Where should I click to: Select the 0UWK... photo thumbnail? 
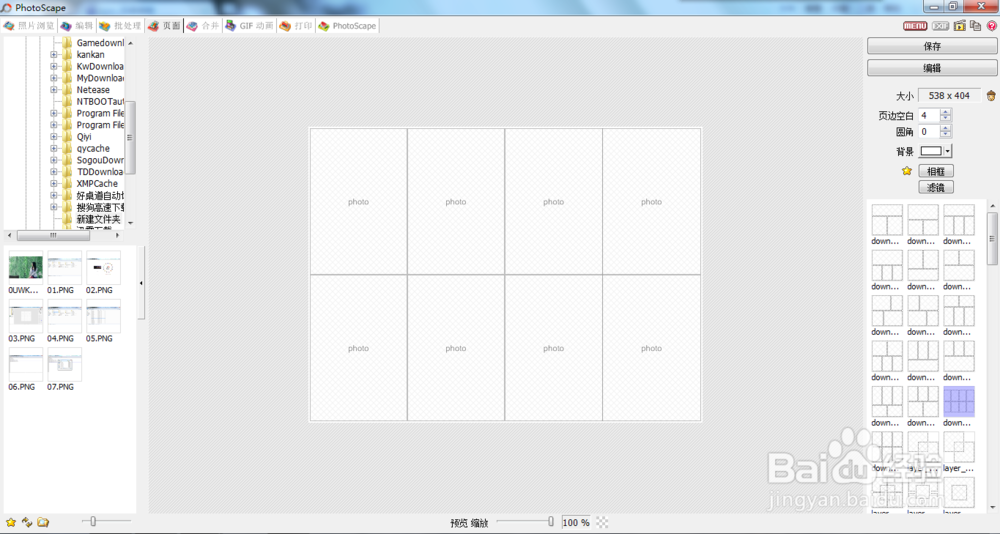tap(26, 268)
